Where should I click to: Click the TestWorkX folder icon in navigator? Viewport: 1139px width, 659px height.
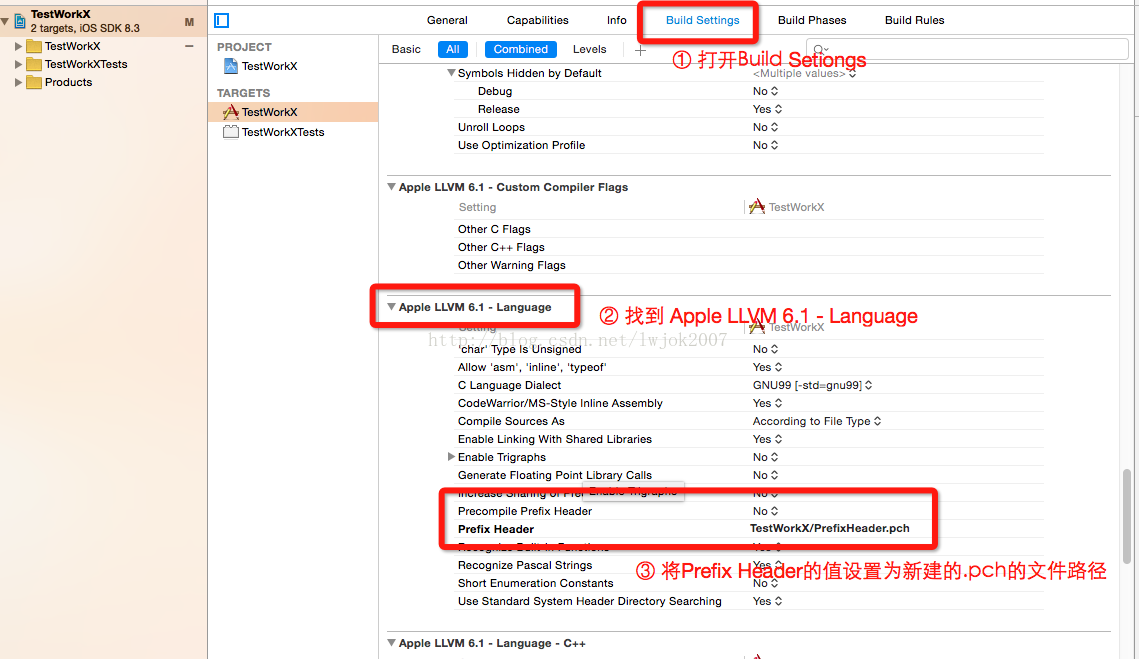(33, 46)
